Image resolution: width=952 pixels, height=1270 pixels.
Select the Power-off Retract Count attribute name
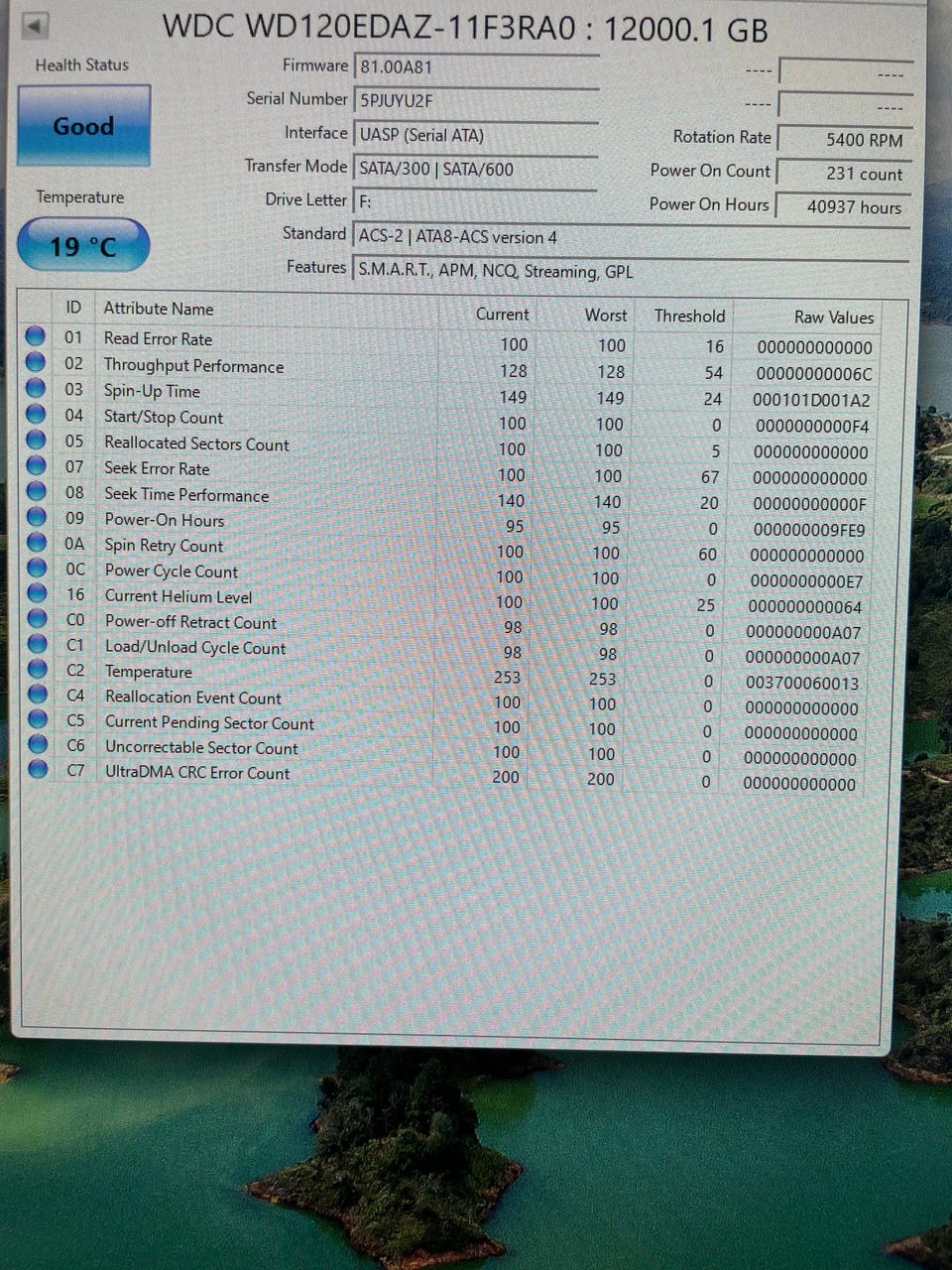click(x=190, y=622)
